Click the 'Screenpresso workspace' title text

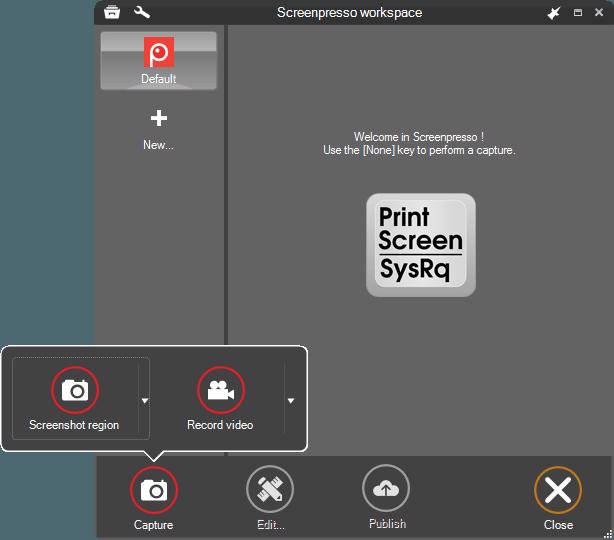point(349,13)
